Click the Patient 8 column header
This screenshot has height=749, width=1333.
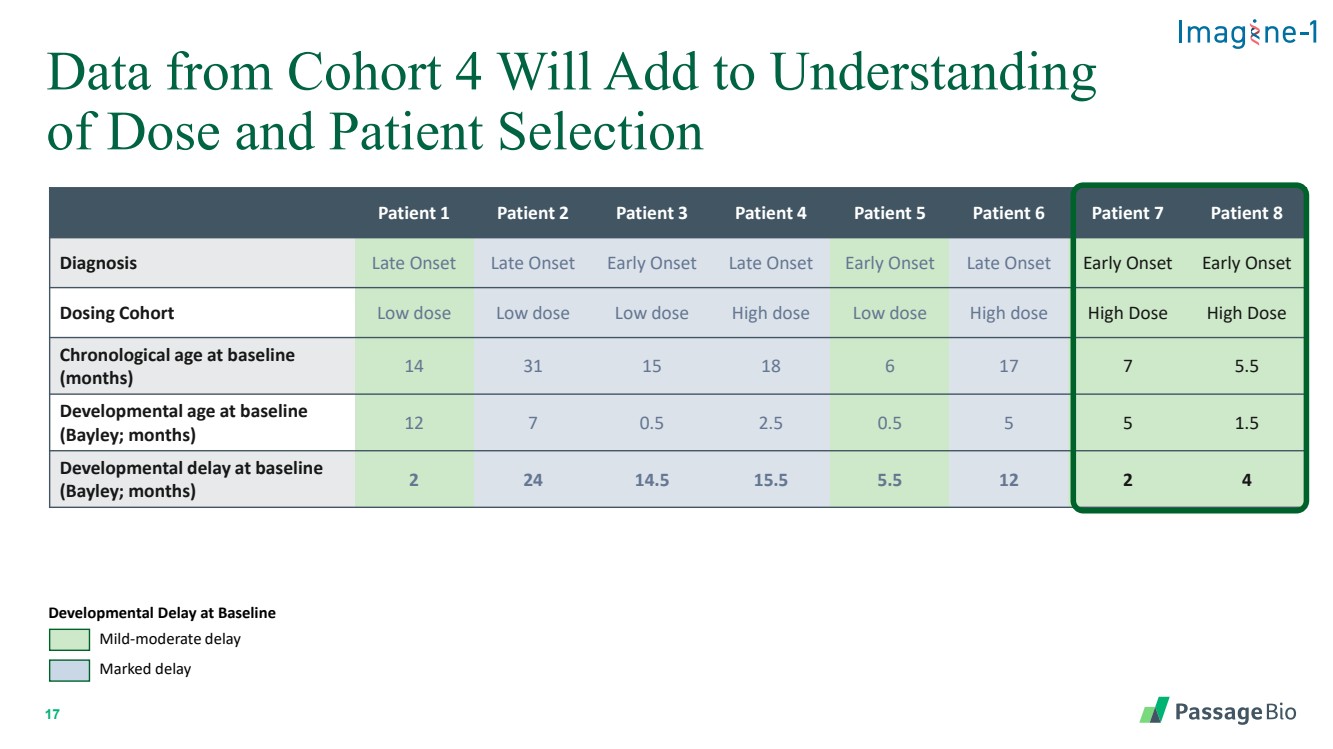tap(1246, 213)
